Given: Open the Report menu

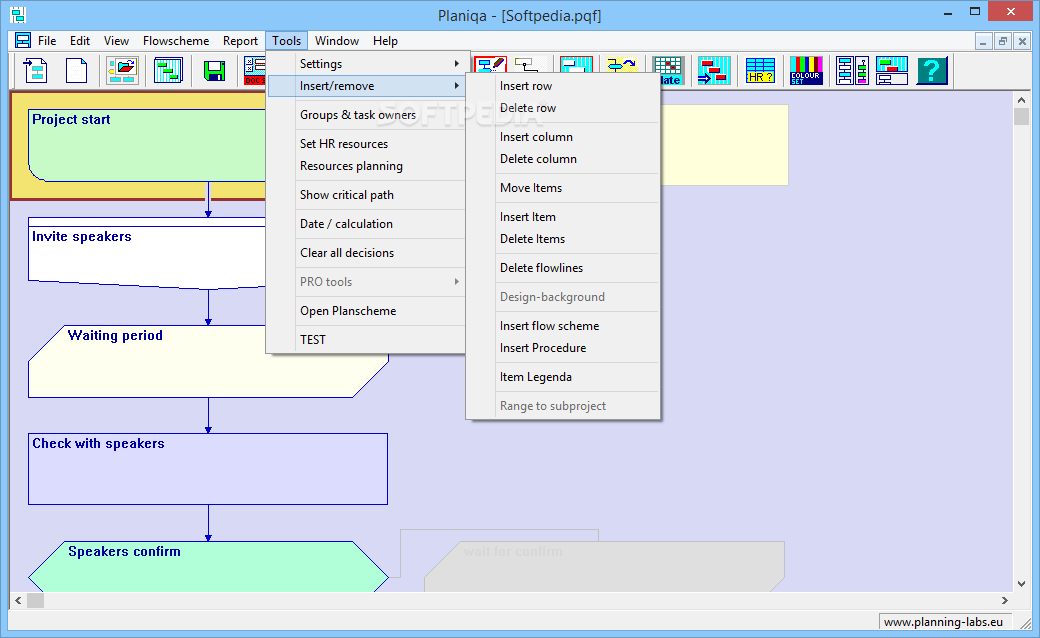Looking at the screenshot, I should (x=240, y=40).
